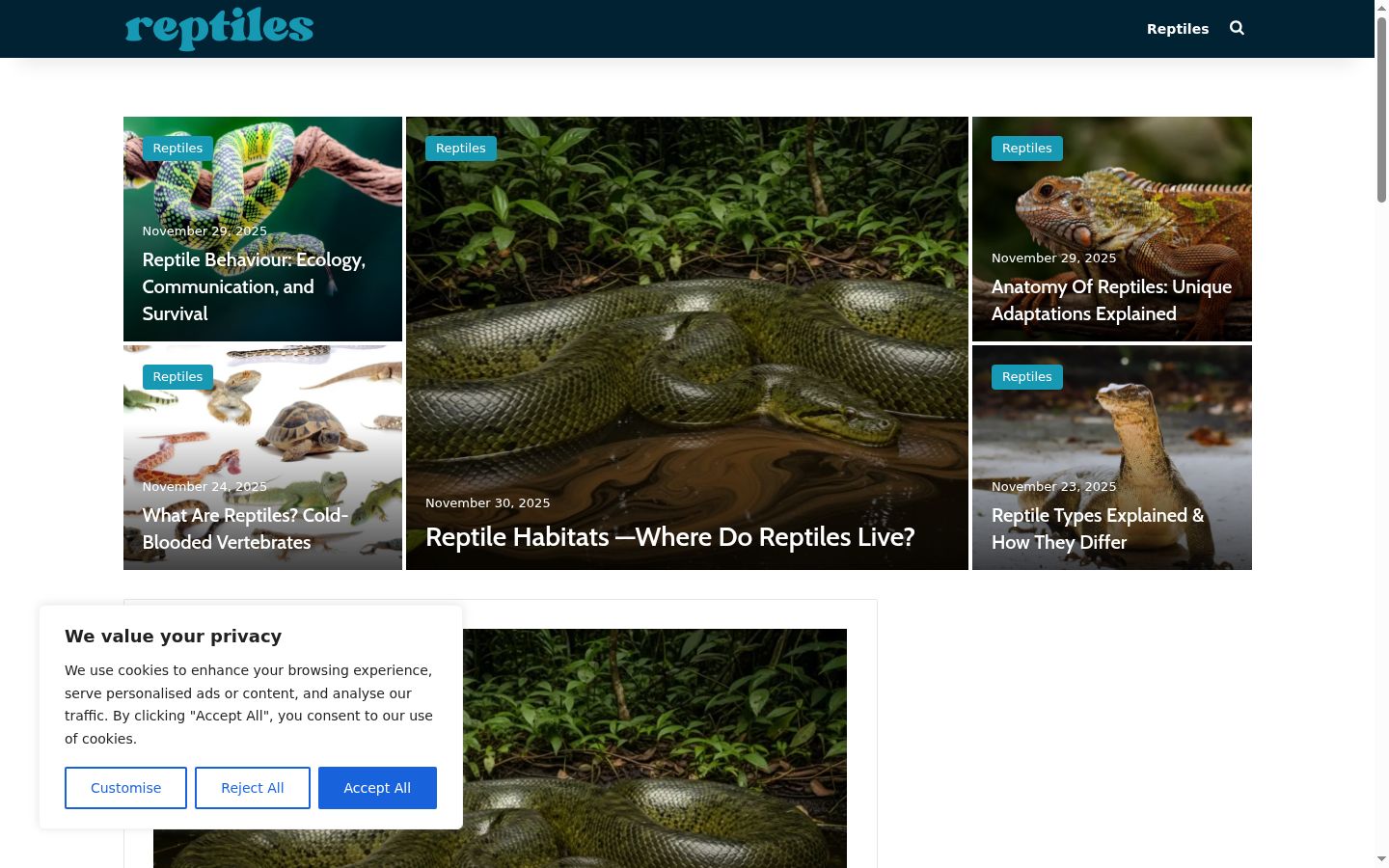Open article Reptile Habitats —Where Do Reptiles Live?
Screen dimensions: 1389x868
(669, 537)
